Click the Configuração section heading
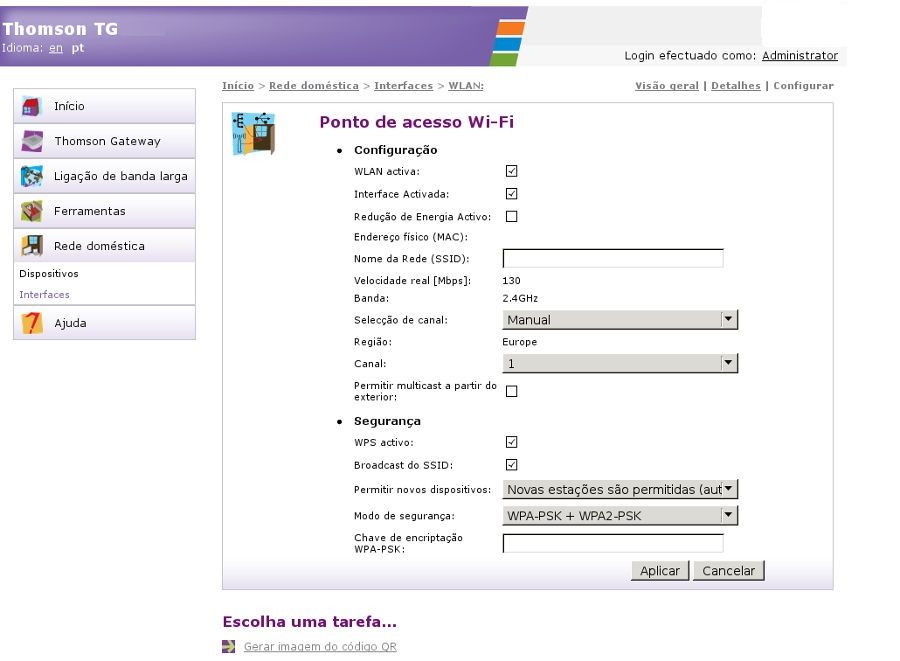This screenshot has height=661, width=900. click(x=395, y=150)
